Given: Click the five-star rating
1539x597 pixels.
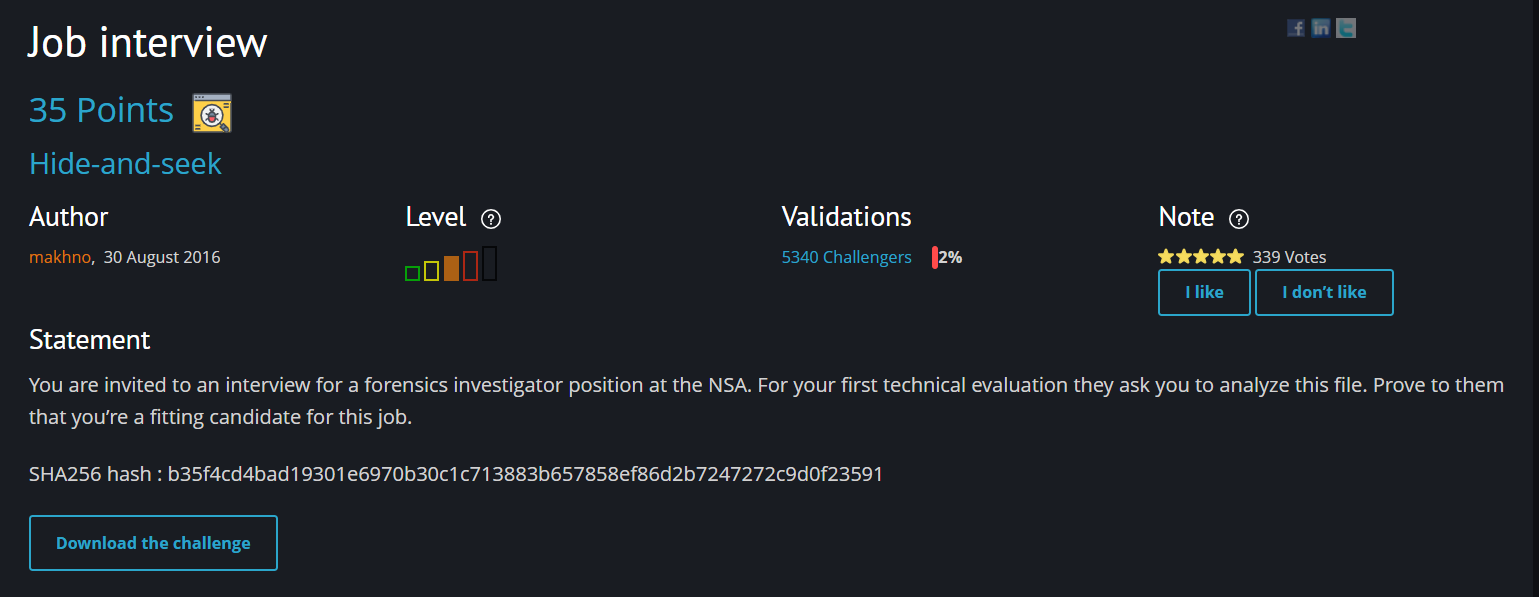Looking at the screenshot, I should point(1201,257).
